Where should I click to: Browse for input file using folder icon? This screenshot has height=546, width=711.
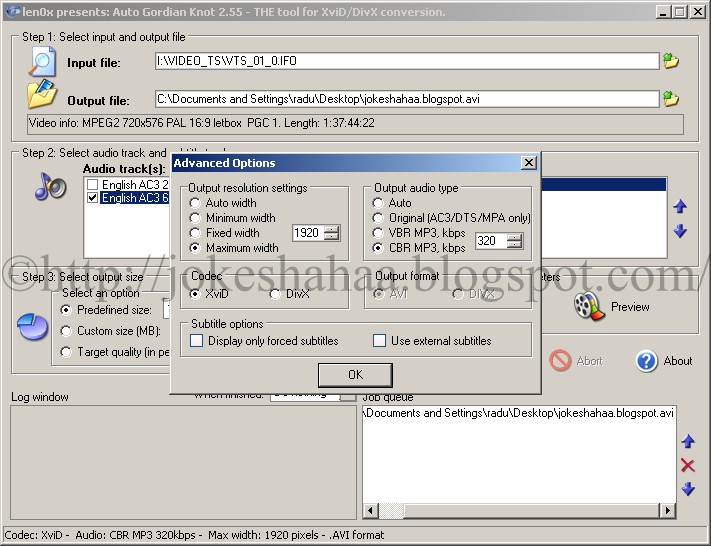(671, 60)
